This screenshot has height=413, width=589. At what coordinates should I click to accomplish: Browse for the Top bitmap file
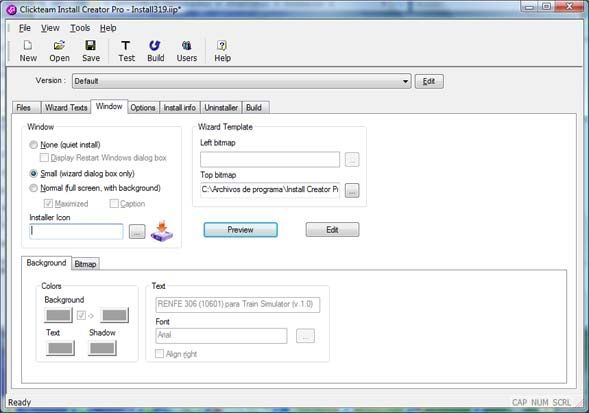pos(352,191)
